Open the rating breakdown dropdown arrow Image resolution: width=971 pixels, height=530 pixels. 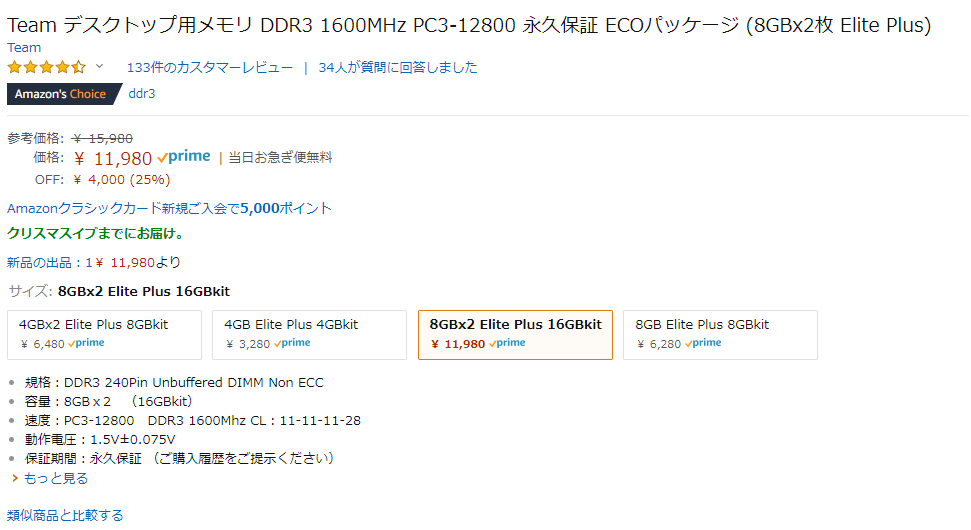(99, 67)
